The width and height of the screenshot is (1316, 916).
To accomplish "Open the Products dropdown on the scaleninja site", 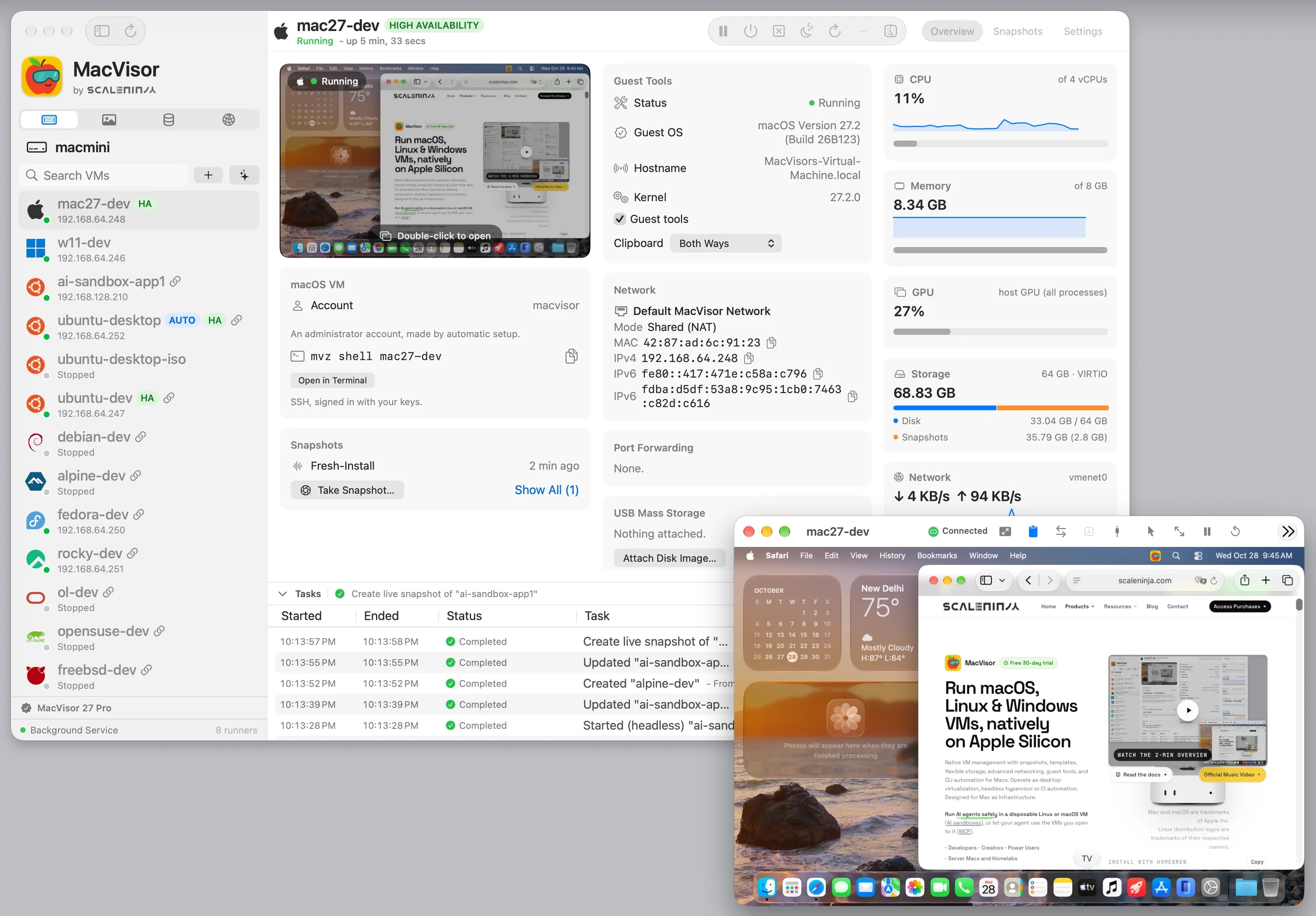I will (x=1079, y=607).
